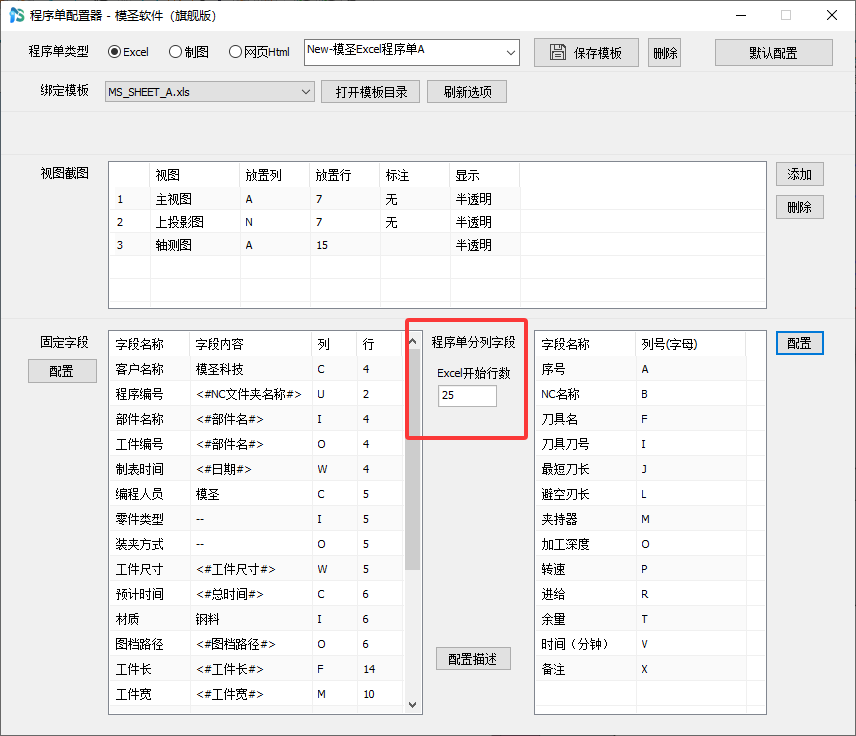Select the 加工深度 column field row
This screenshot has height=736, width=856.
650,544
